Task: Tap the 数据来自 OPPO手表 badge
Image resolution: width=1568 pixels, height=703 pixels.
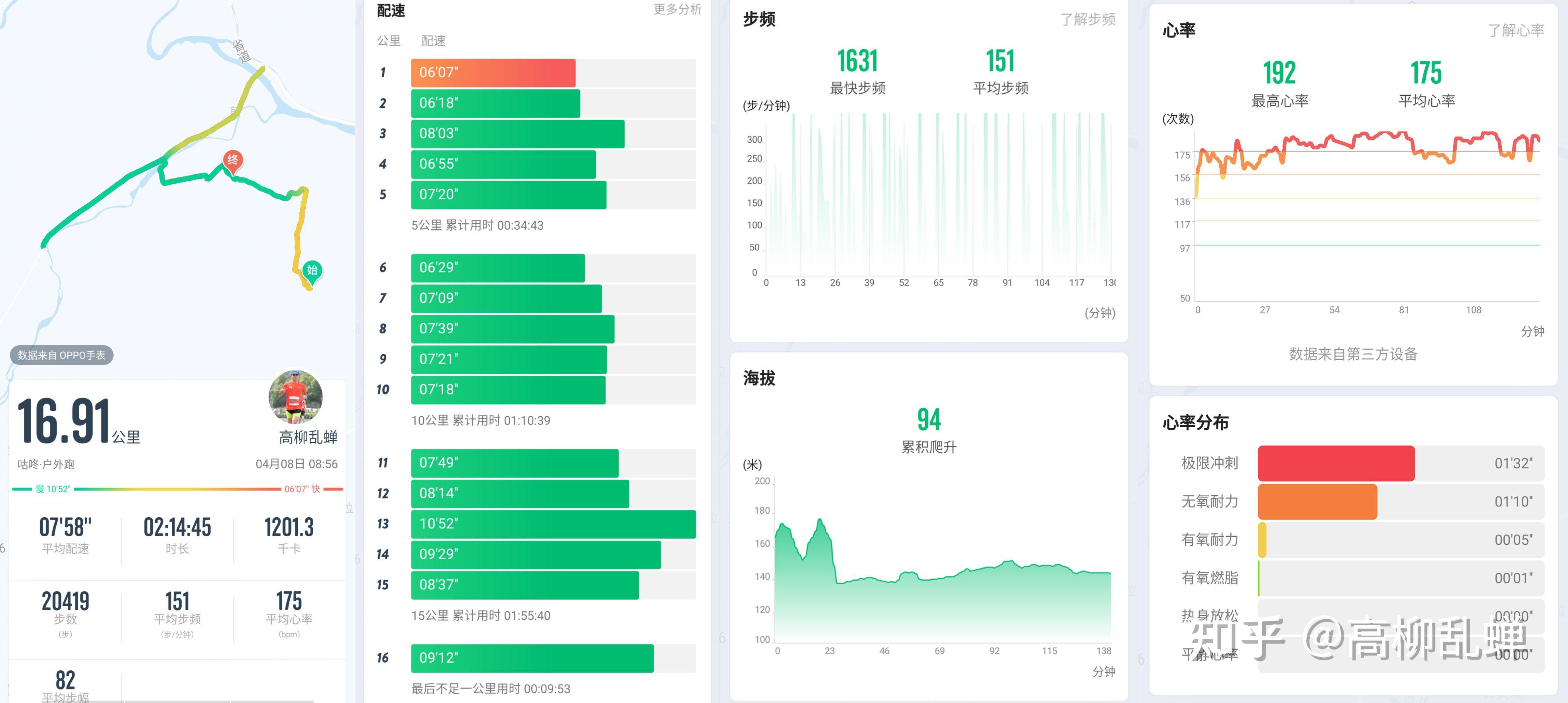Action: [61, 355]
